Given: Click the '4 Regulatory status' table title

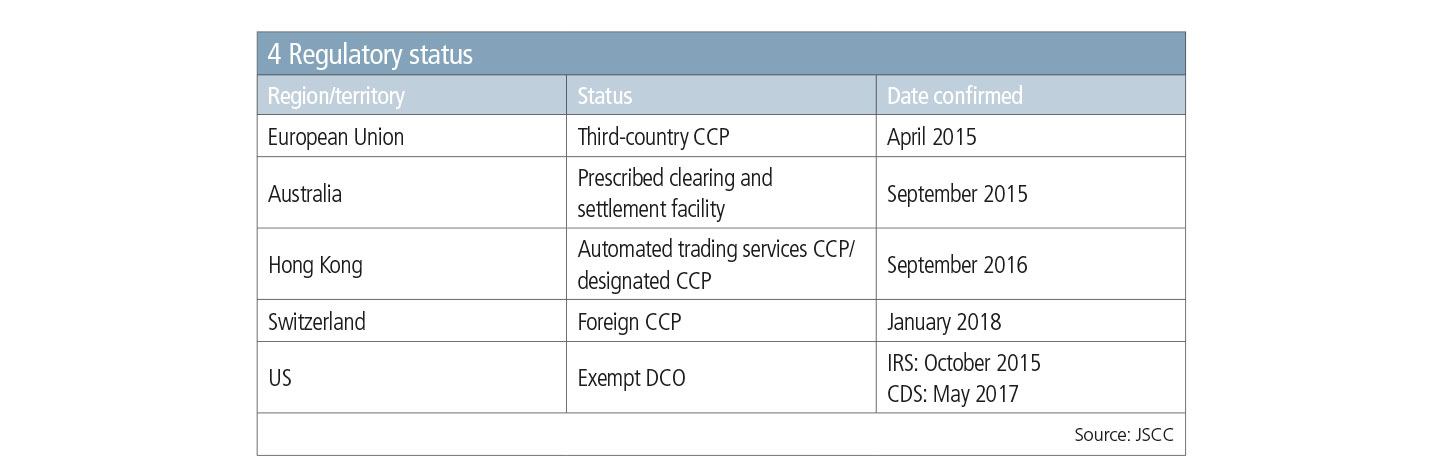Looking at the screenshot, I should [x=370, y=55].
